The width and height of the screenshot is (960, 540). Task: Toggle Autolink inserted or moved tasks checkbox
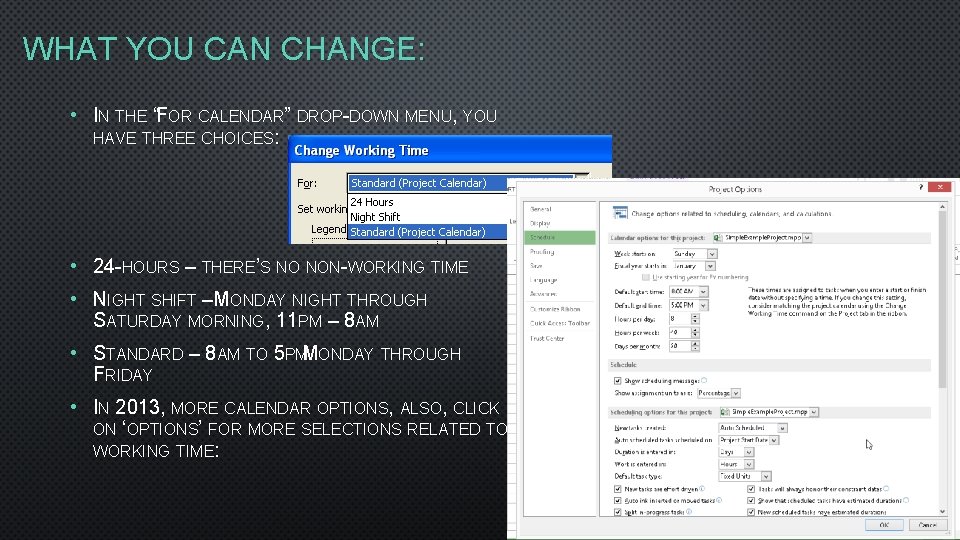click(617, 501)
